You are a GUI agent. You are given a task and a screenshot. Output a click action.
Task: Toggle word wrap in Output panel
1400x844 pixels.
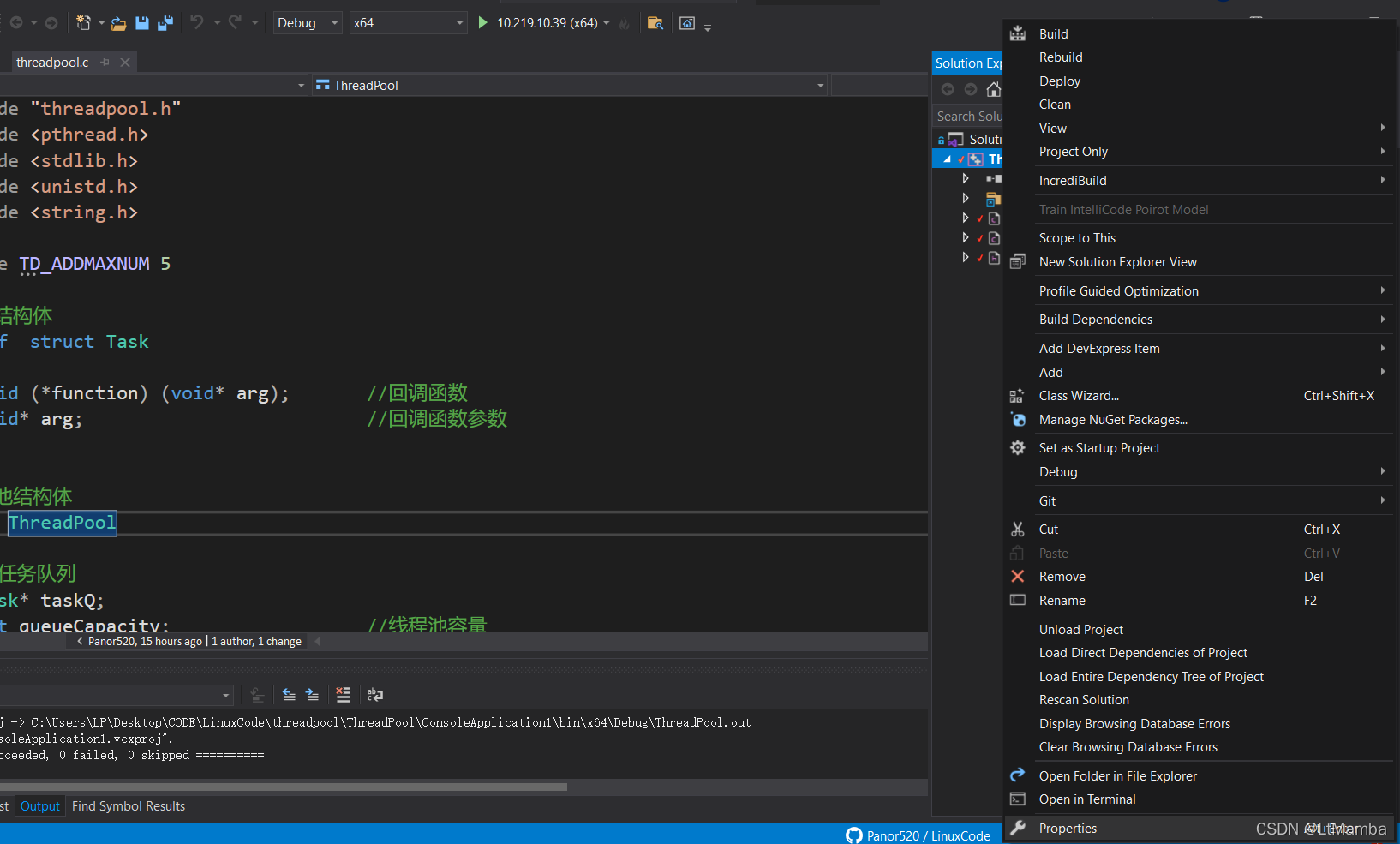tap(375, 695)
